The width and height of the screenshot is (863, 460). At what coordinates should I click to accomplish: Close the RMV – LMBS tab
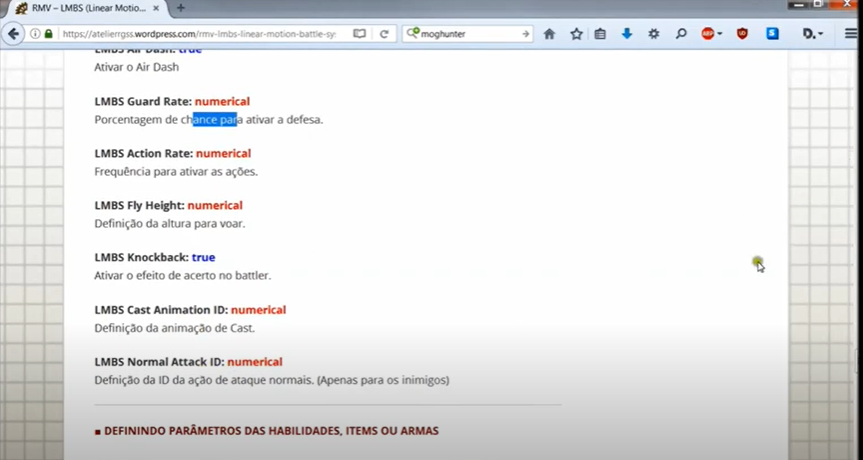coord(157,8)
